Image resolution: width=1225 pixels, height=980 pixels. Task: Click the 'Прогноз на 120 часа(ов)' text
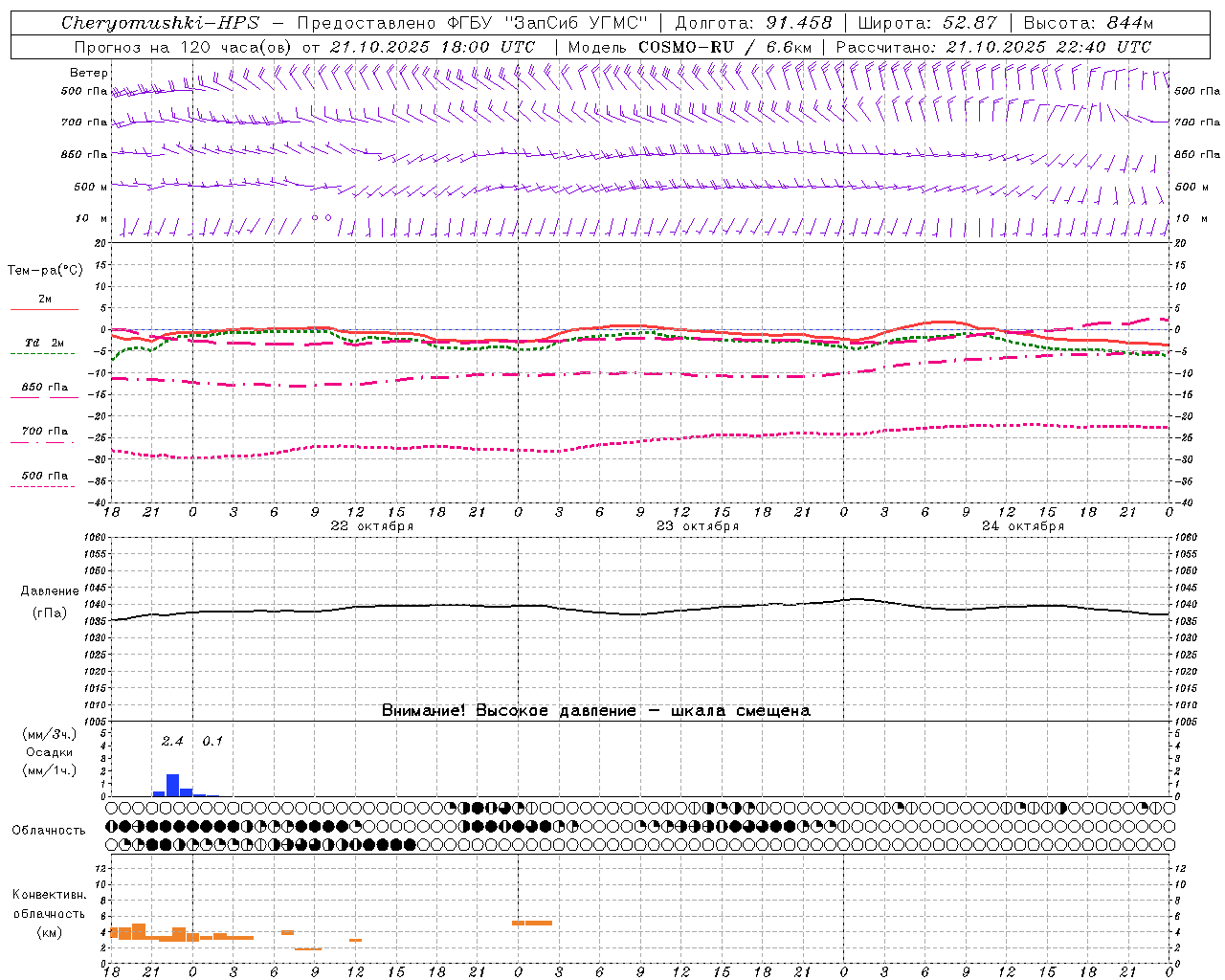(x=184, y=47)
